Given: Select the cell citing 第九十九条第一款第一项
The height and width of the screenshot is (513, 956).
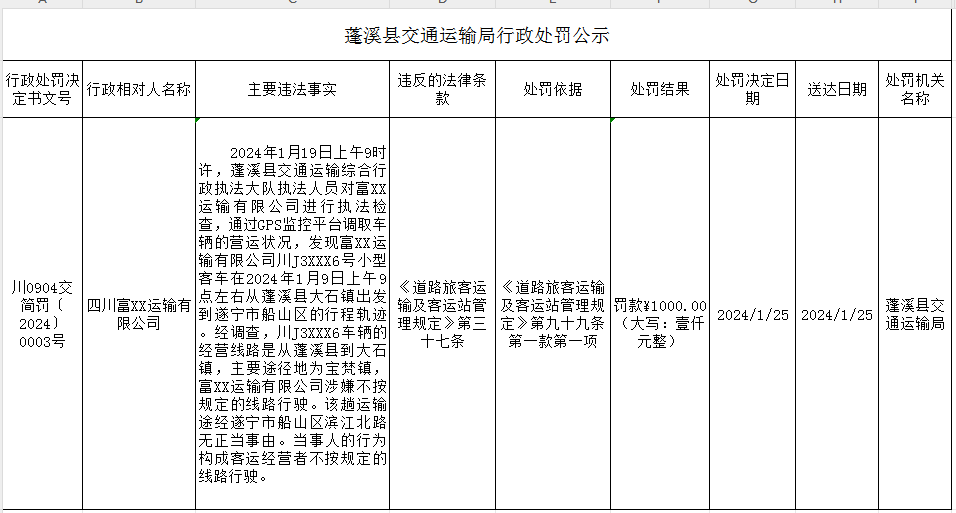Looking at the screenshot, I should tap(552, 314).
